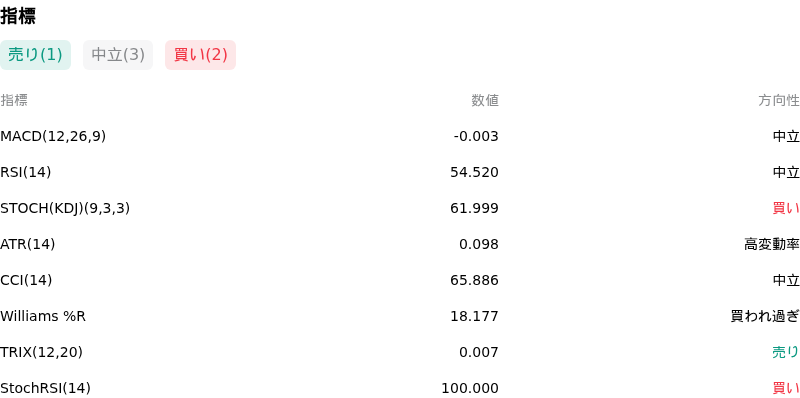This screenshot has width=800, height=398.
Task: Click the 指標 section heading
Action: click(x=18, y=16)
